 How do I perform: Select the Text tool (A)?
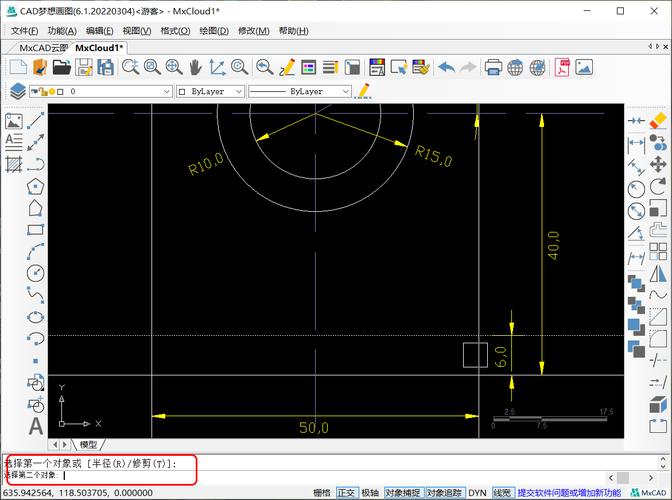pos(36,427)
